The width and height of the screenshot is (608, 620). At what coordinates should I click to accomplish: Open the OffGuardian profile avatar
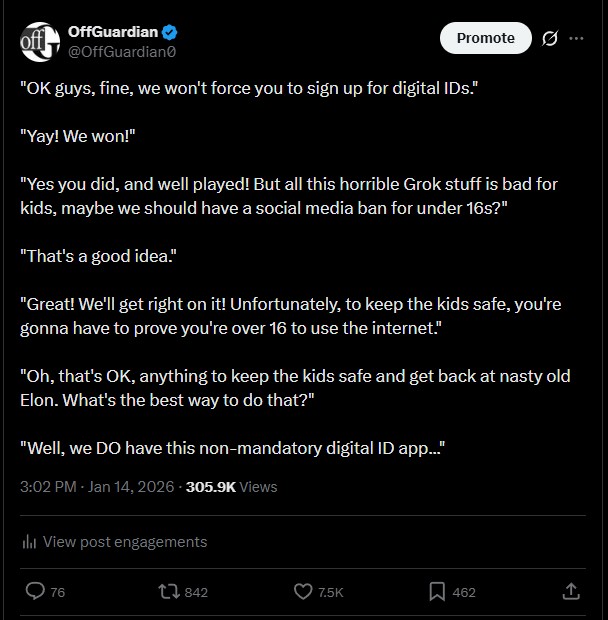(39, 41)
